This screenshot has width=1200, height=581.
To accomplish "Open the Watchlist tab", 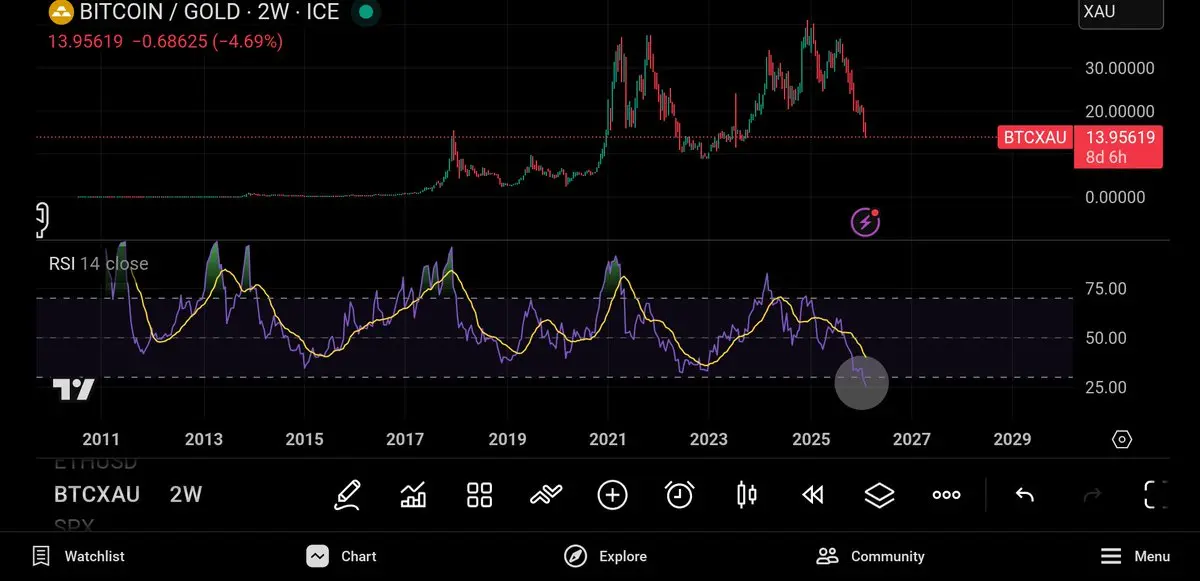I will coord(79,556).
